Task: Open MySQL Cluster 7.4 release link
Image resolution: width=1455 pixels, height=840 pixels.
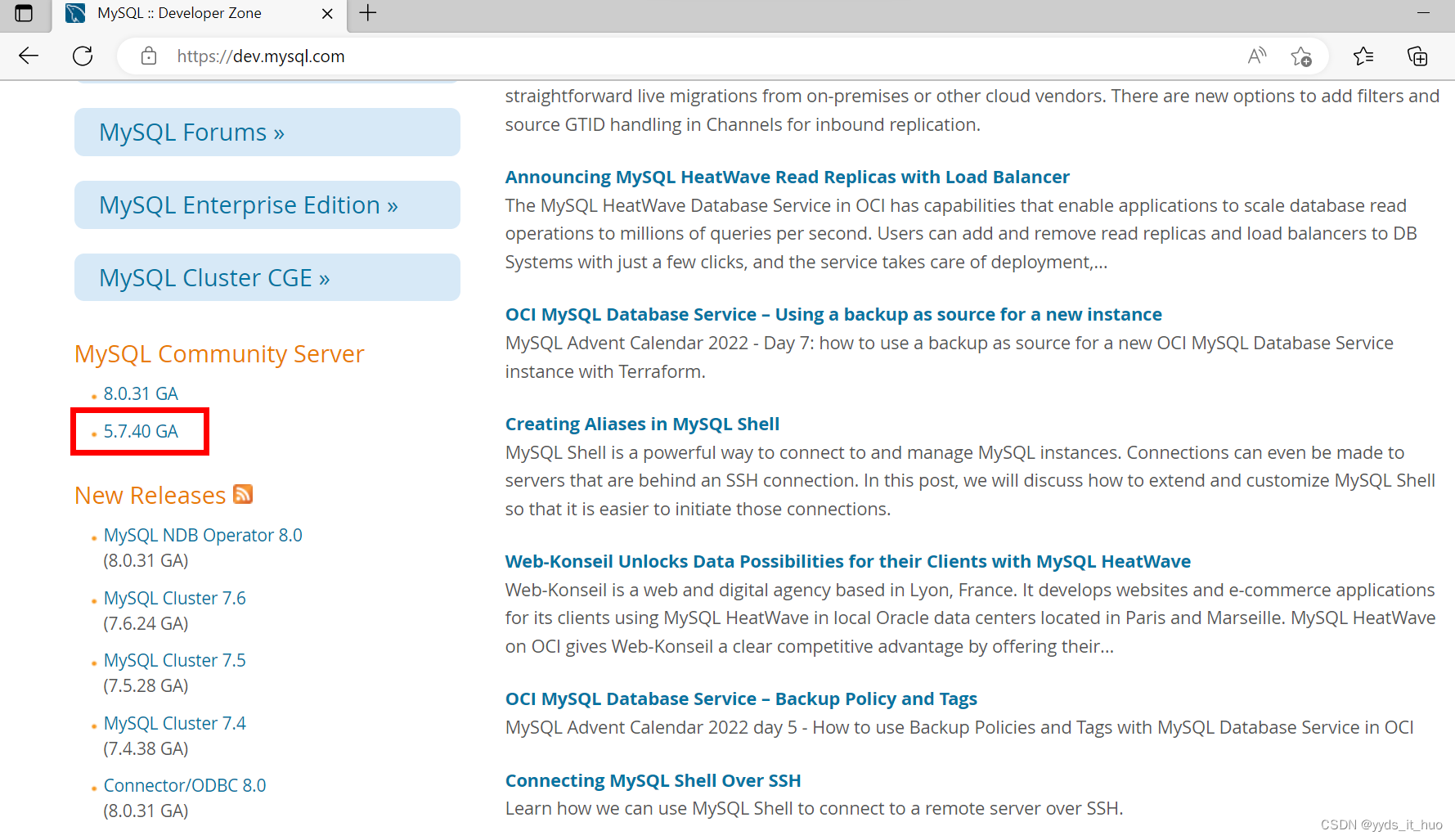Action: pos(174,723)
